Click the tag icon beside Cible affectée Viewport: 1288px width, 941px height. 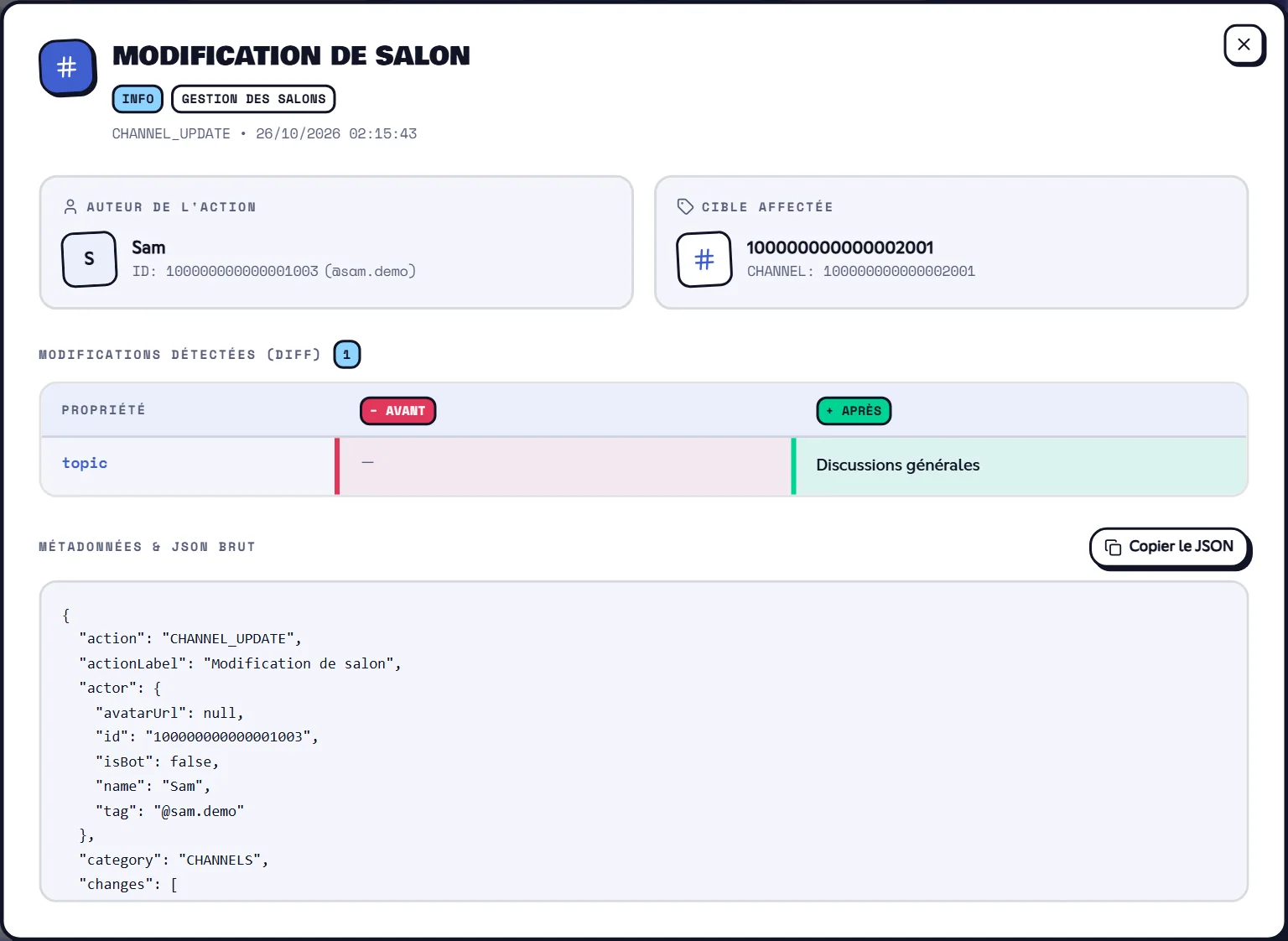click(x=685, y=206)
